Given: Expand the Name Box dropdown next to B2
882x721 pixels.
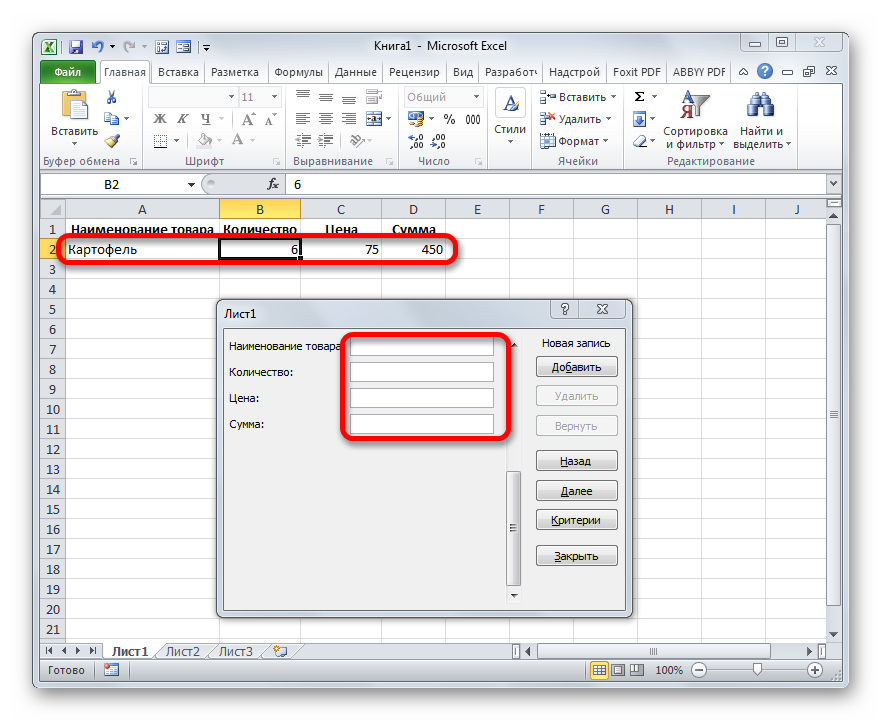Looking at the screenshot, I should pyautogui.click(x=192, y=185).
